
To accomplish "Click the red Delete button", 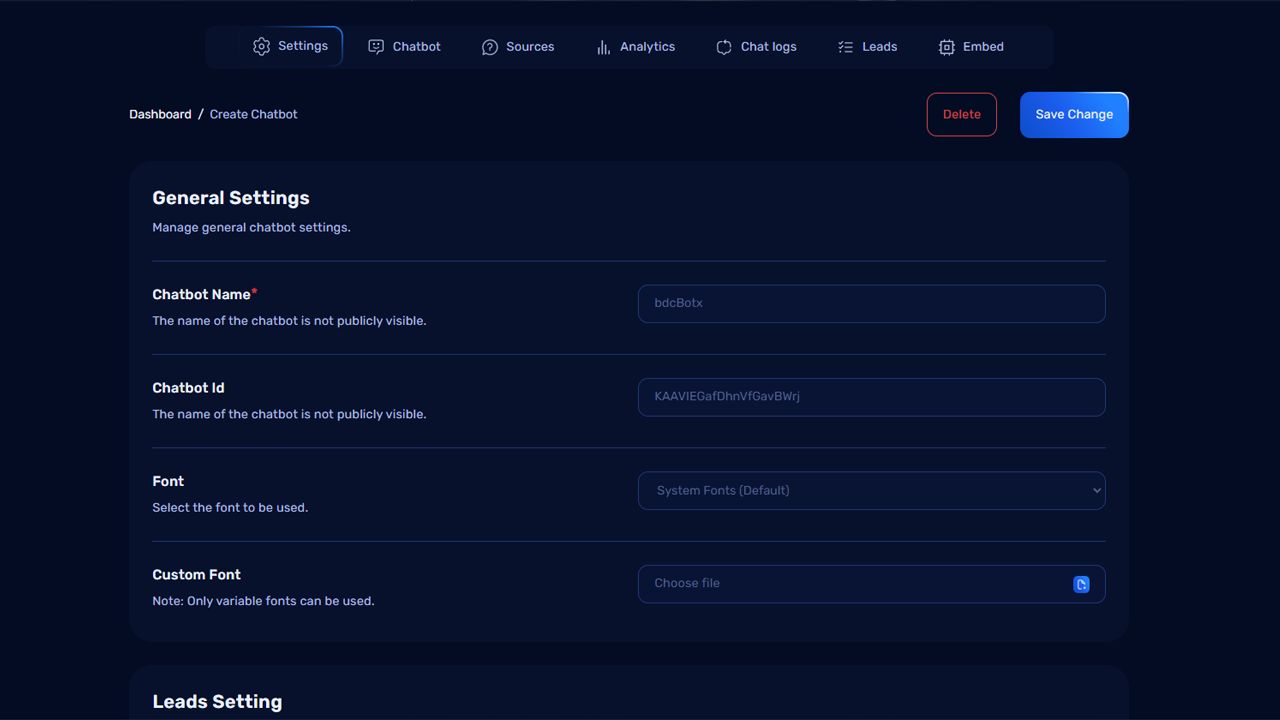I will point(961,114).
